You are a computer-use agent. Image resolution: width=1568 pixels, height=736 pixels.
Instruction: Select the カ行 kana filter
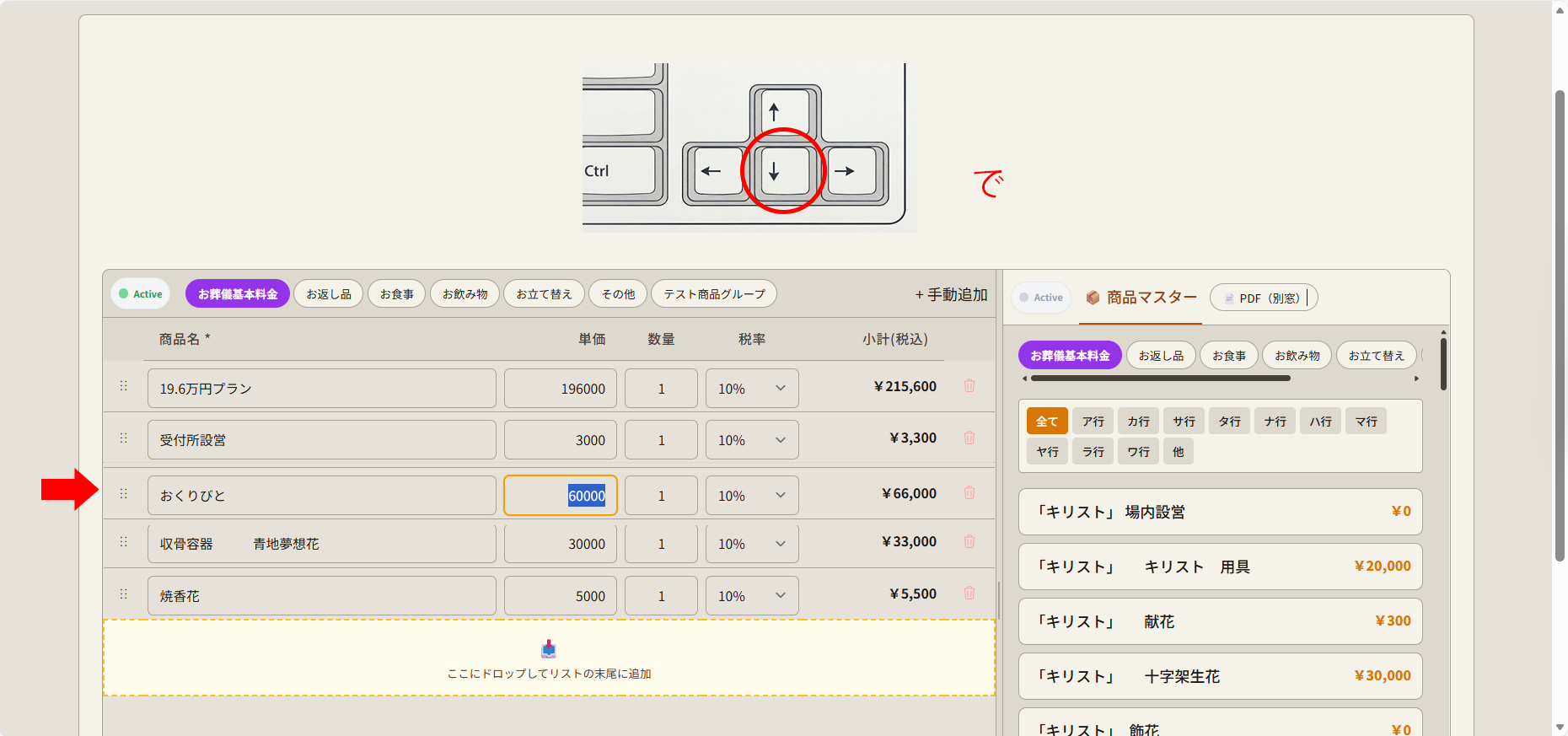[x=1139, y=421]
